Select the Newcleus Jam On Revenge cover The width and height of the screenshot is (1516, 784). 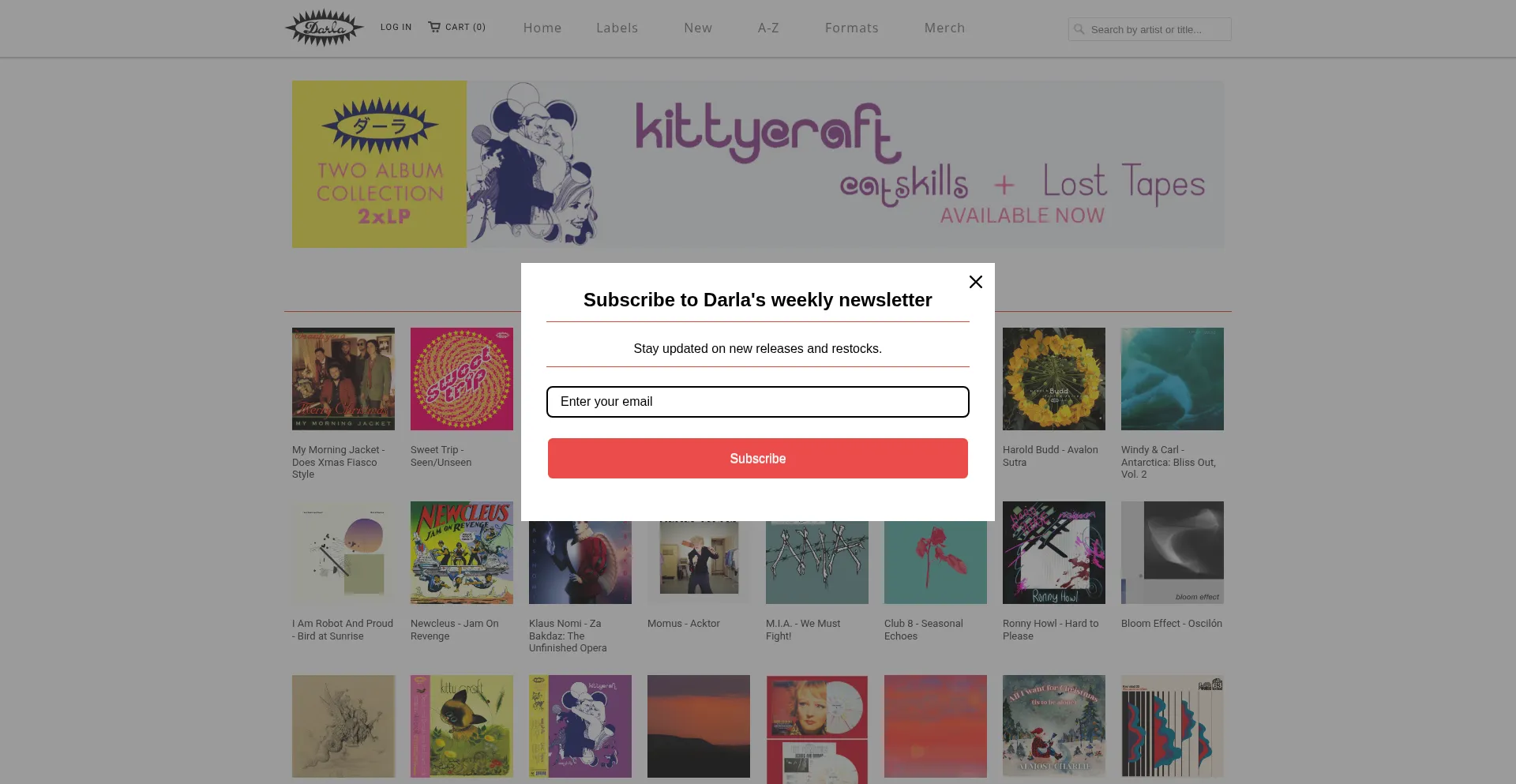pos(462,553)
